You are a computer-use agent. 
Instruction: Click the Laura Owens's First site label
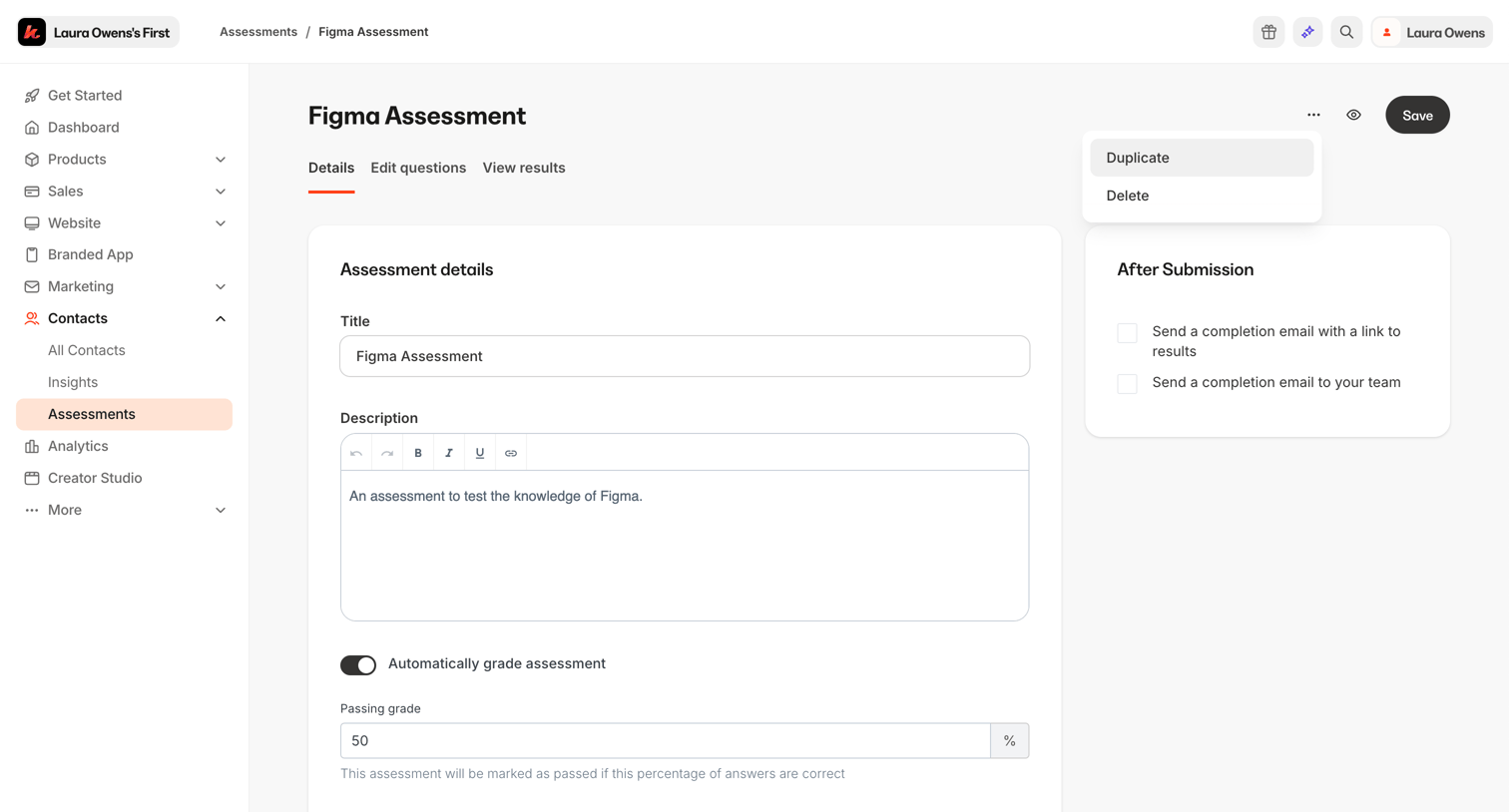point(112,32)
